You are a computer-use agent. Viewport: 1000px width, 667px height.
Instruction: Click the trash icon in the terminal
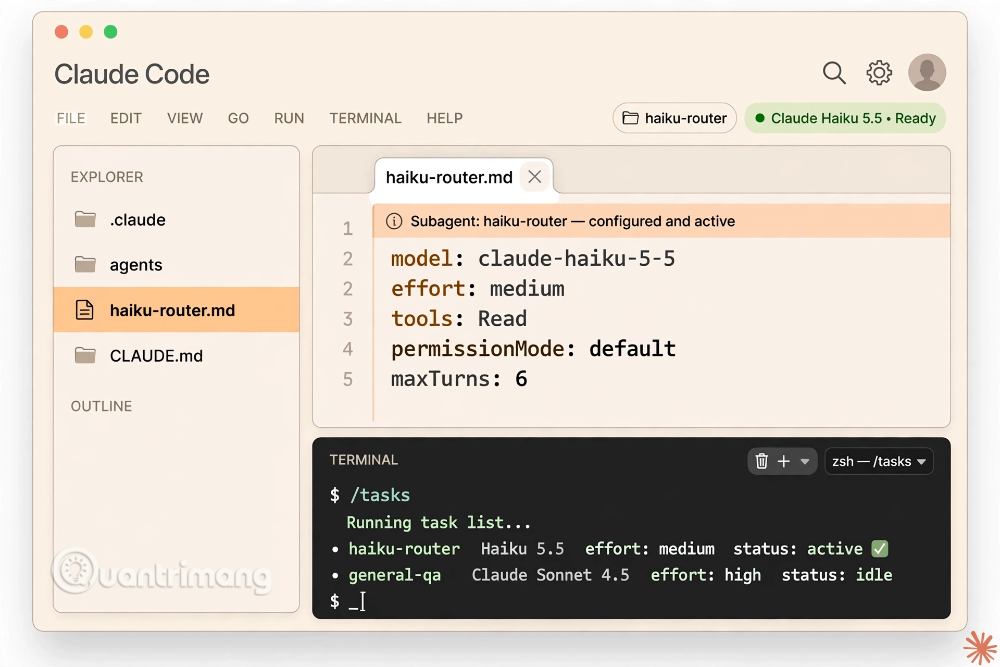click(x=761, y=461)
